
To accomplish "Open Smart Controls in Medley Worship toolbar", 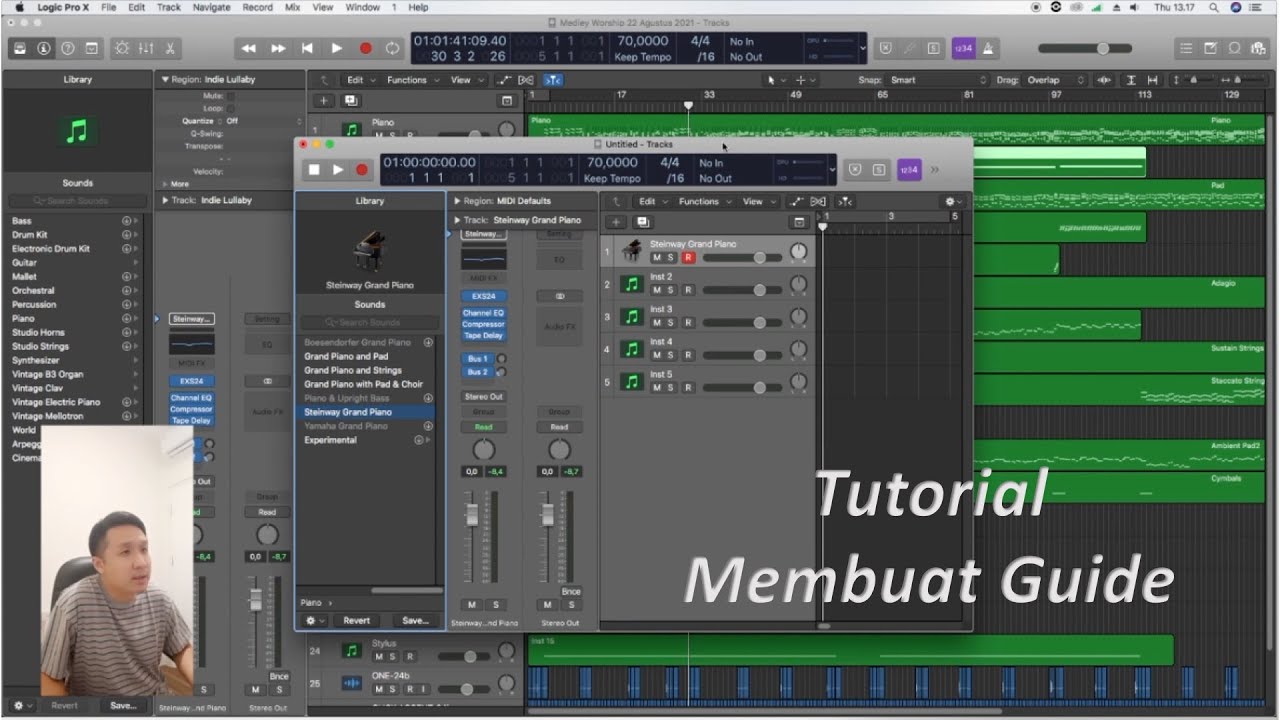I will pos(122,48).
